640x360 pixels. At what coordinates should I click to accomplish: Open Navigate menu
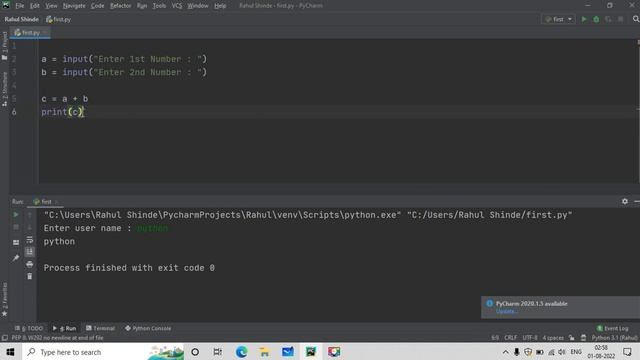coord(74,6)
